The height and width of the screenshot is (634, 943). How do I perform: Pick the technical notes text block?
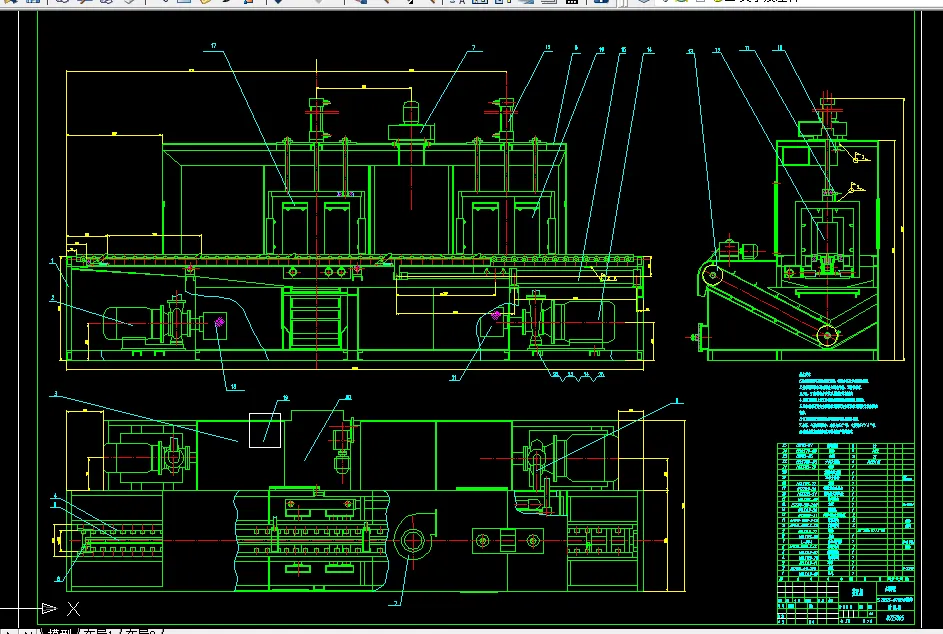[837, 403]
